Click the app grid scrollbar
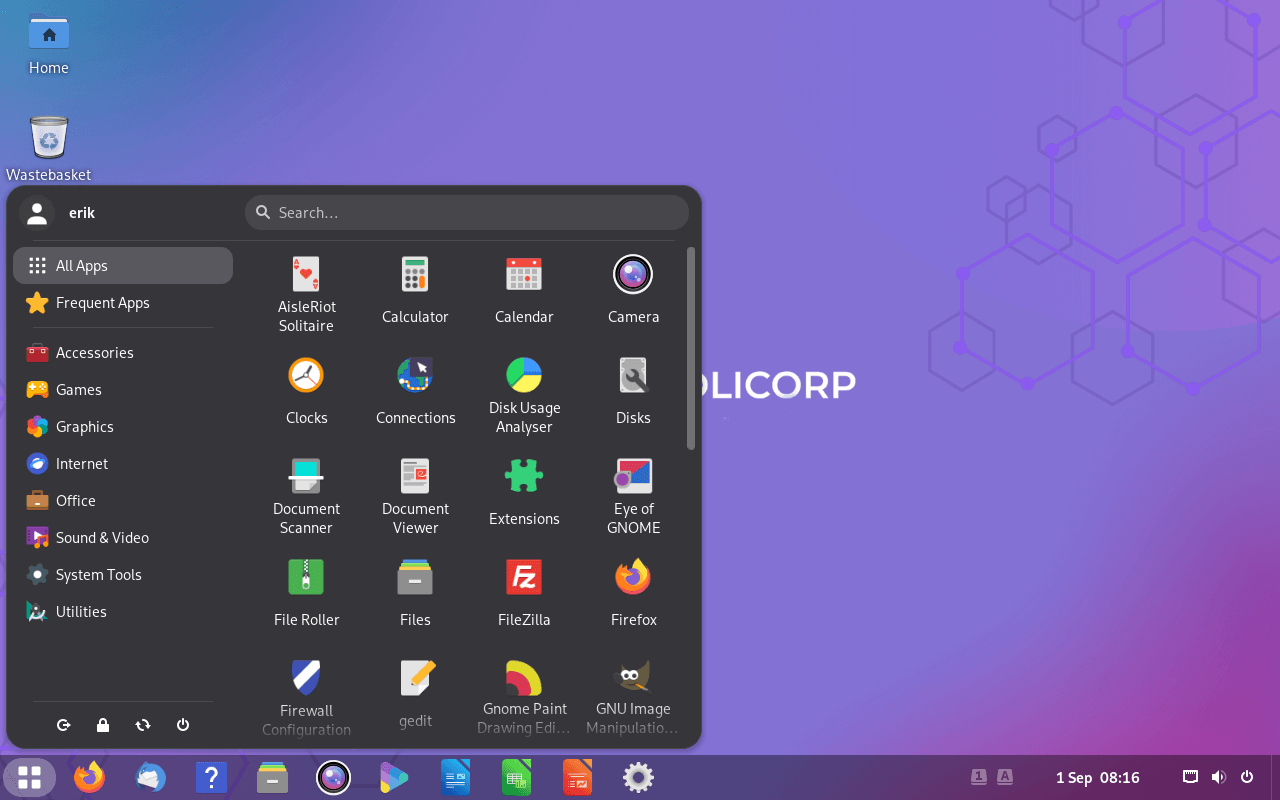 pyautogui.click(x=691, y=349)
